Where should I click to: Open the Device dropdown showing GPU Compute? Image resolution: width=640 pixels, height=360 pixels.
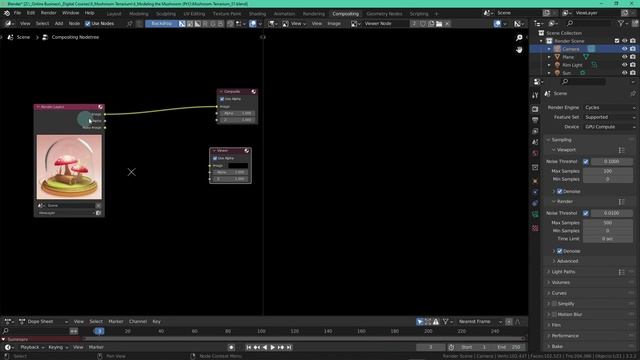609,127
